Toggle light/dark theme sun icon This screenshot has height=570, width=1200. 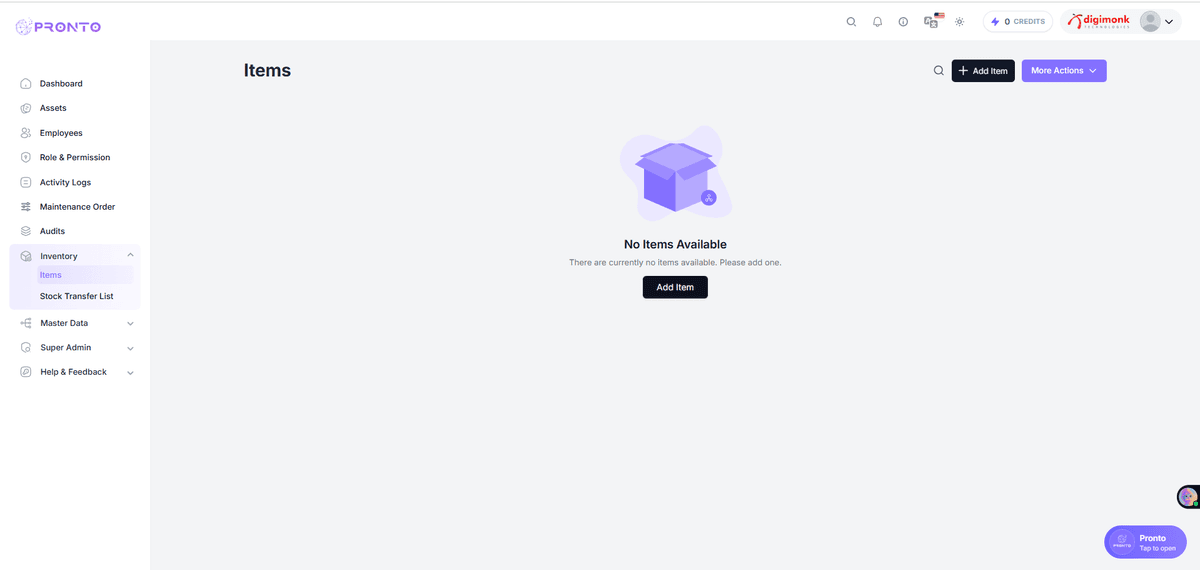coord(959,21)
